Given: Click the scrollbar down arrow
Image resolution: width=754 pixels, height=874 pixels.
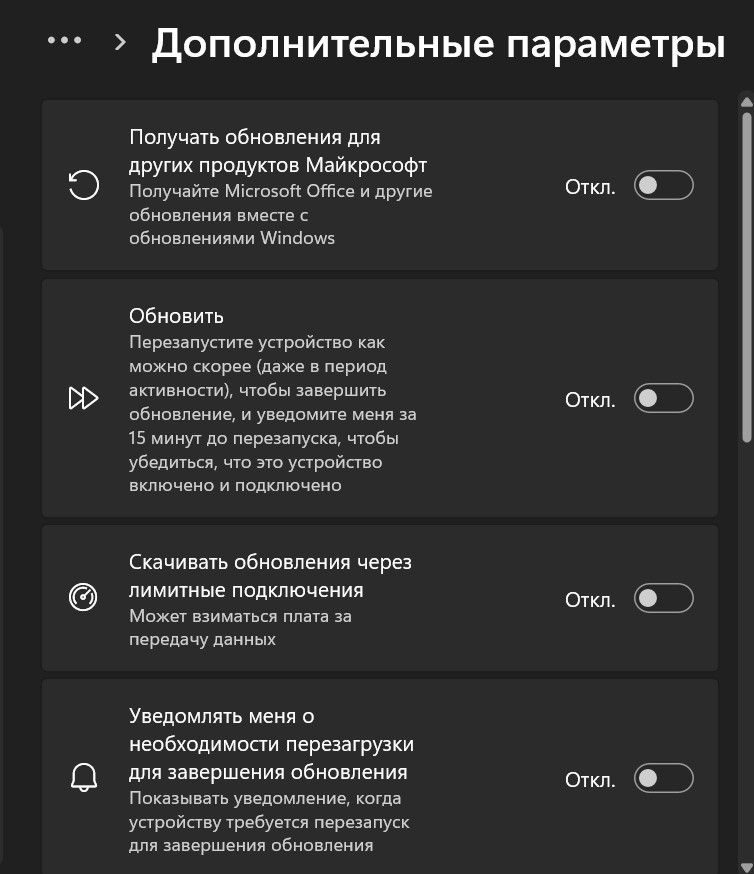Looking at the screenshot, I should pos(747,867).
